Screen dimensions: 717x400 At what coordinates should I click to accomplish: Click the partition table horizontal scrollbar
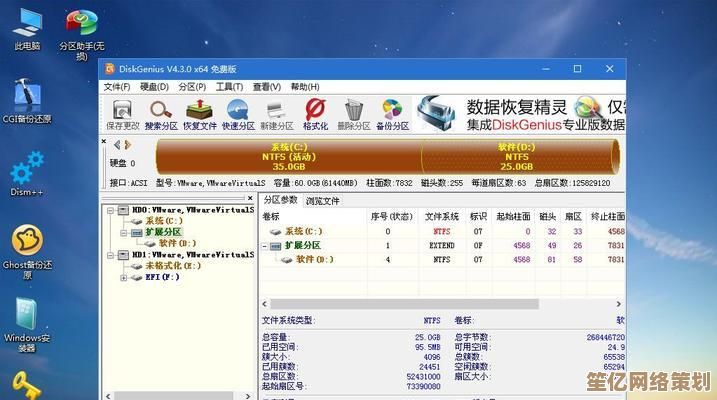[405, 304]
